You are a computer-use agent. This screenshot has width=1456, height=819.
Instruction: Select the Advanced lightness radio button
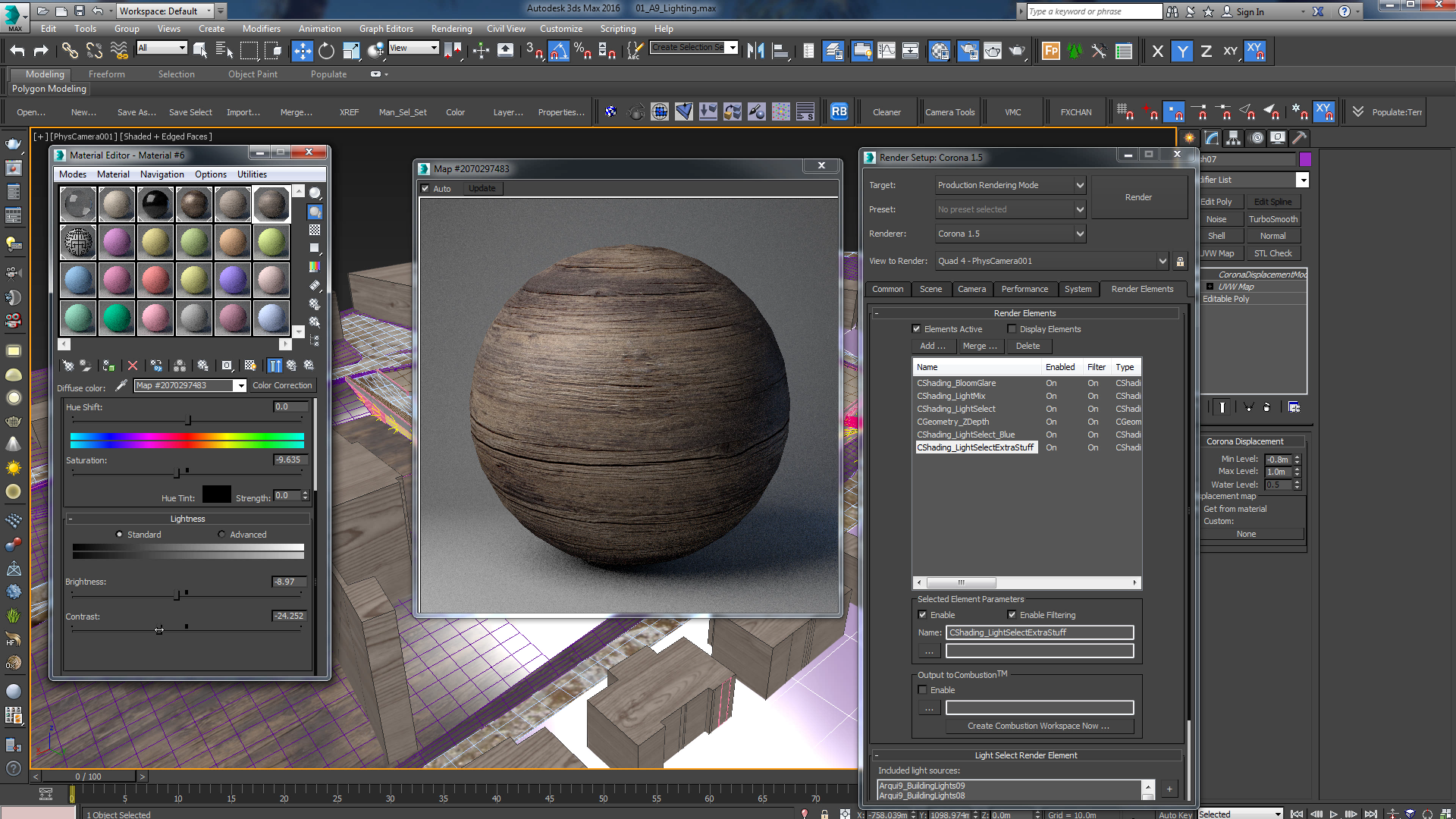click(x=221, y=535)
